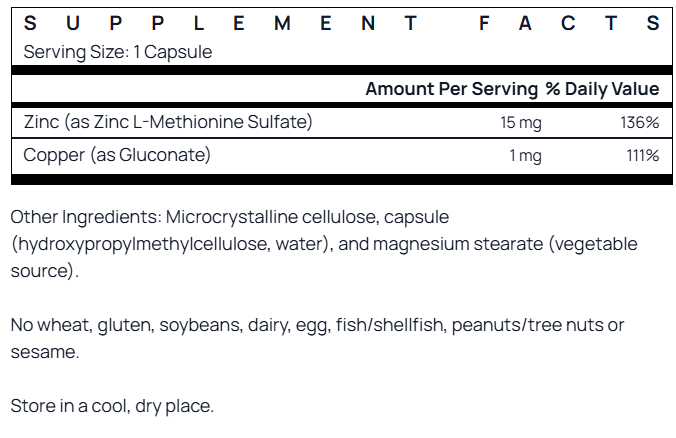
Task: Select the Zinc L-Methionine Sulfate row label
Action: (x=168, y=122)
